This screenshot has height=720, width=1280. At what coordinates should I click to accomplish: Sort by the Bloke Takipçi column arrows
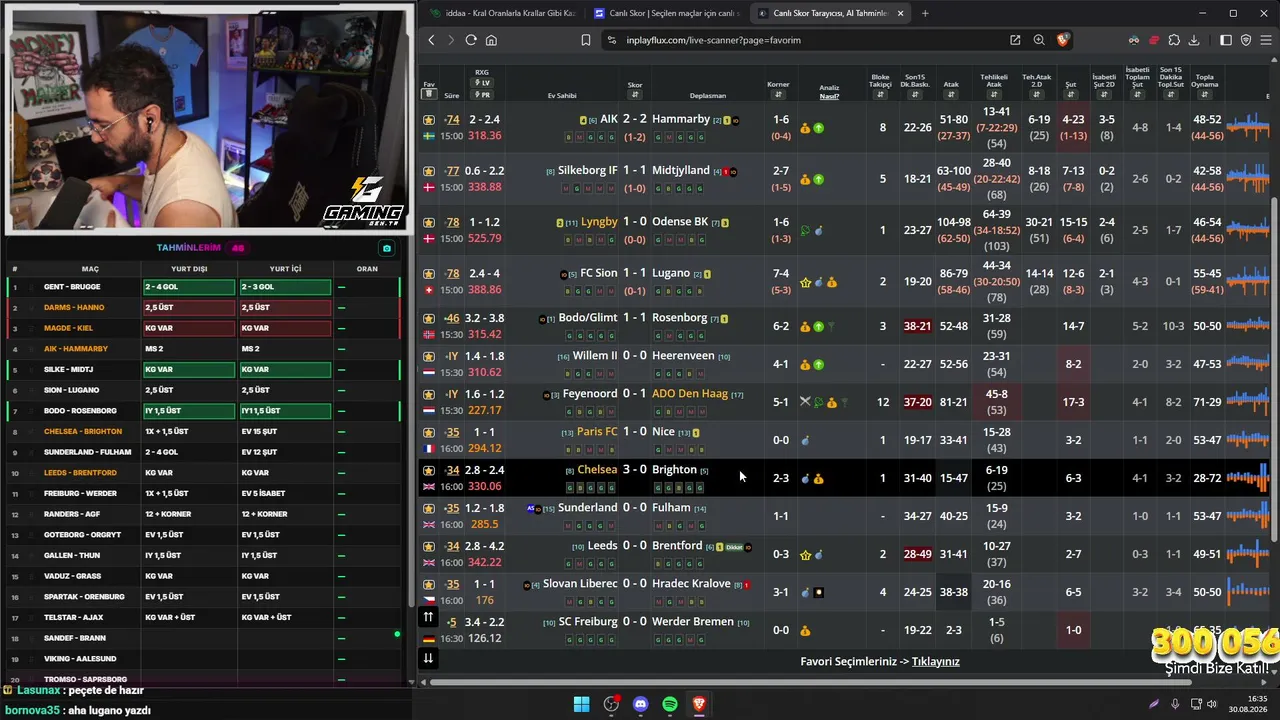click(880, 95)
